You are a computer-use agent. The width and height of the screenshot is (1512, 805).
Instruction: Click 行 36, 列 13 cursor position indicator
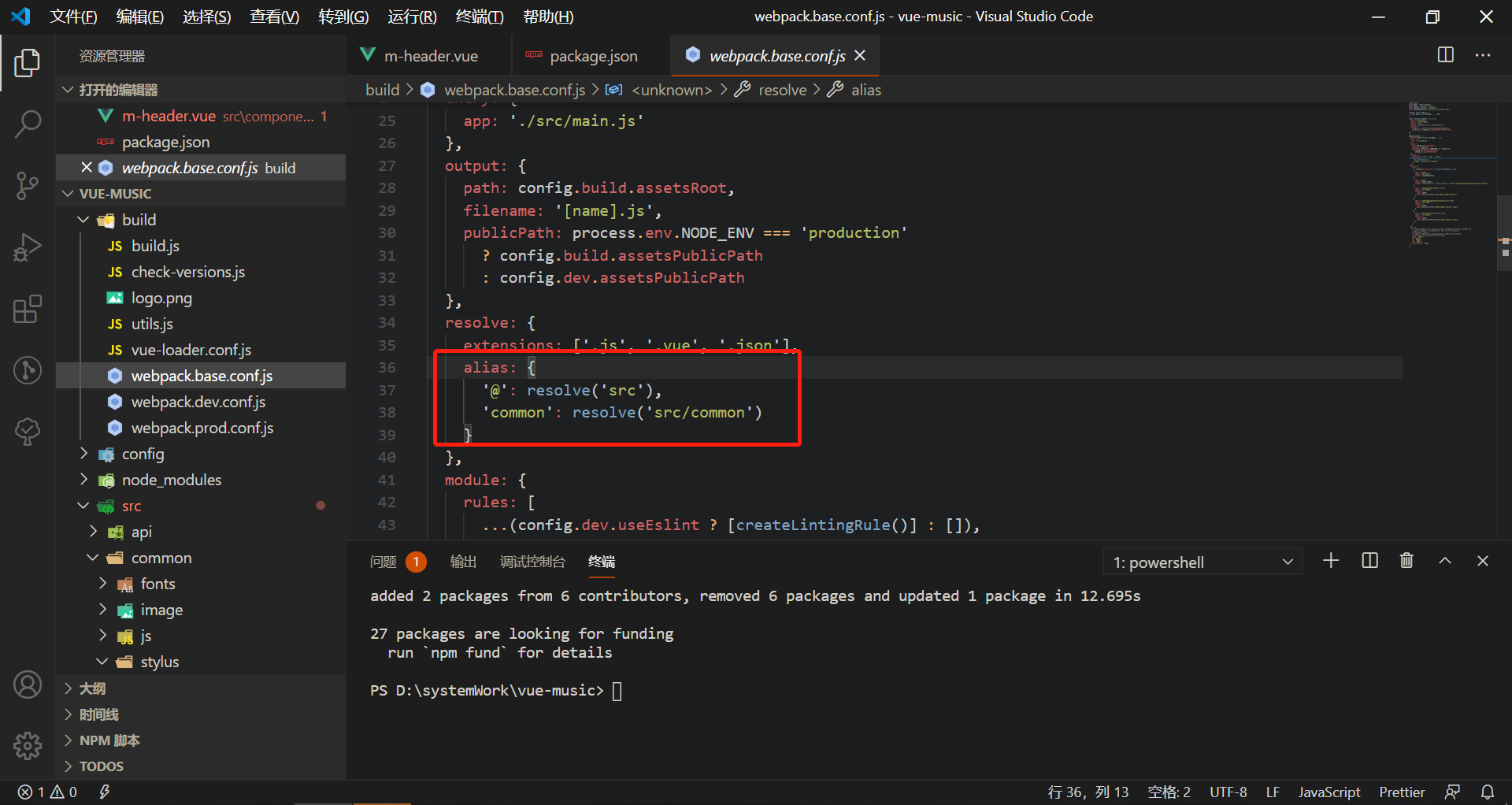[x=1088, y=792]
